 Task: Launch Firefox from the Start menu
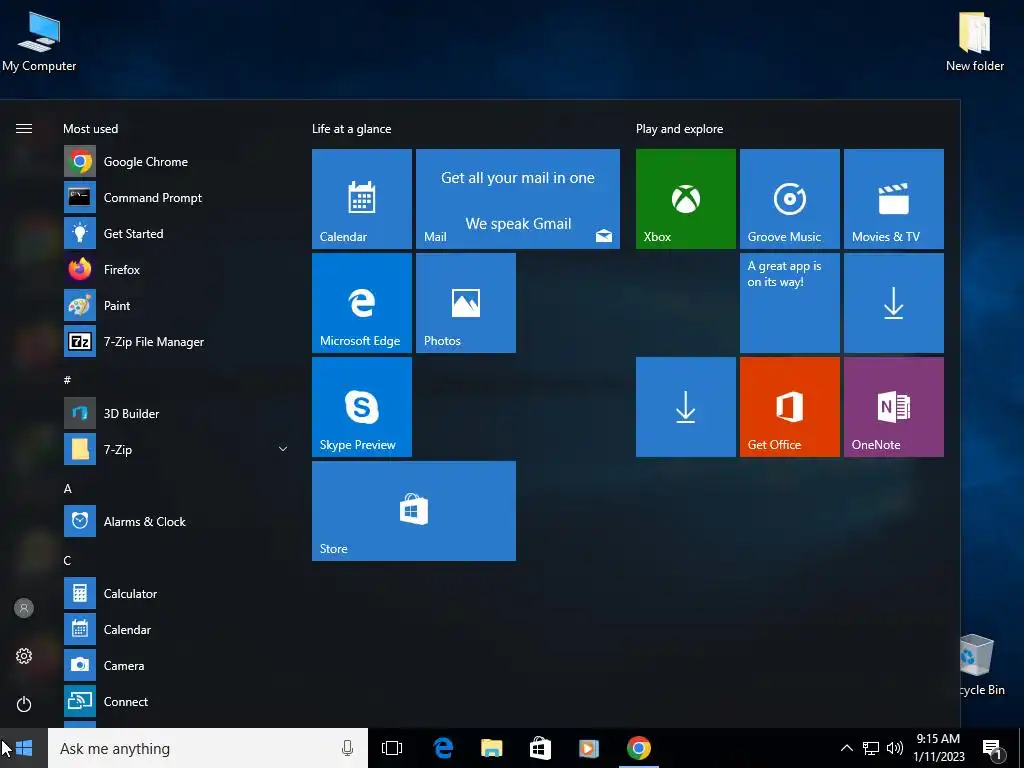[x=175, y=269]
